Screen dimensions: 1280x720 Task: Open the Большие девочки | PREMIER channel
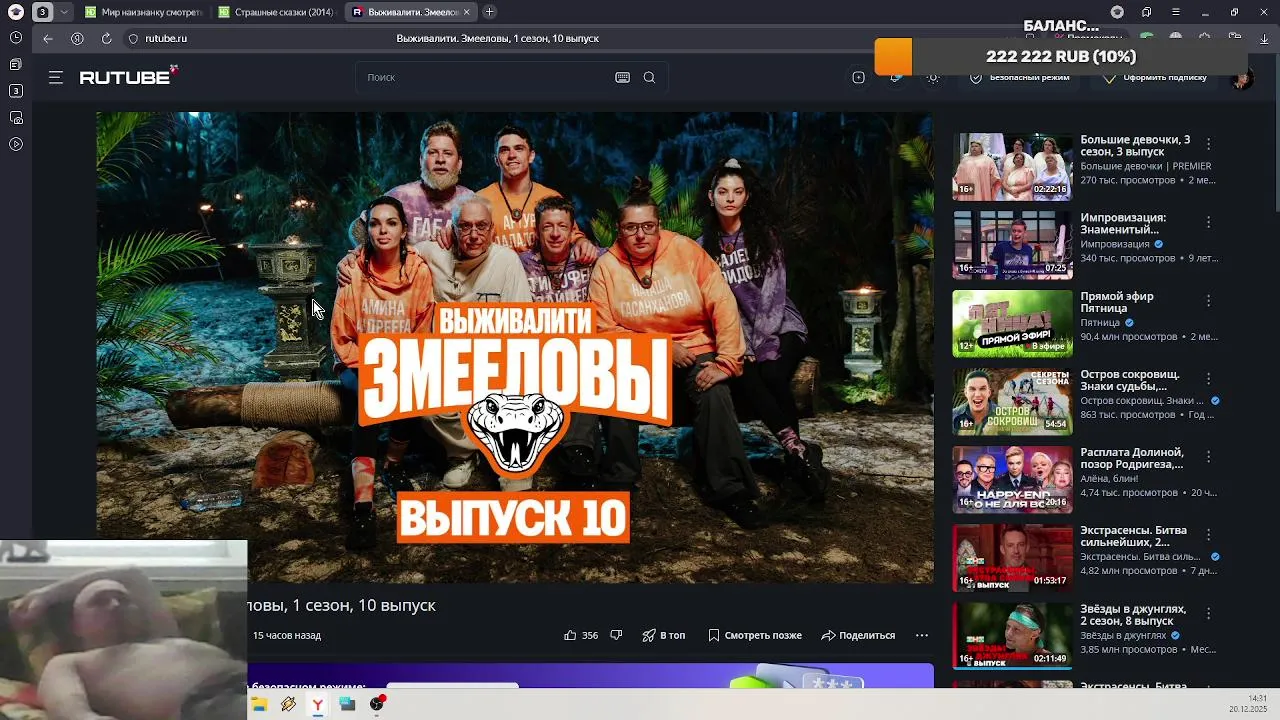(1145, 166)
